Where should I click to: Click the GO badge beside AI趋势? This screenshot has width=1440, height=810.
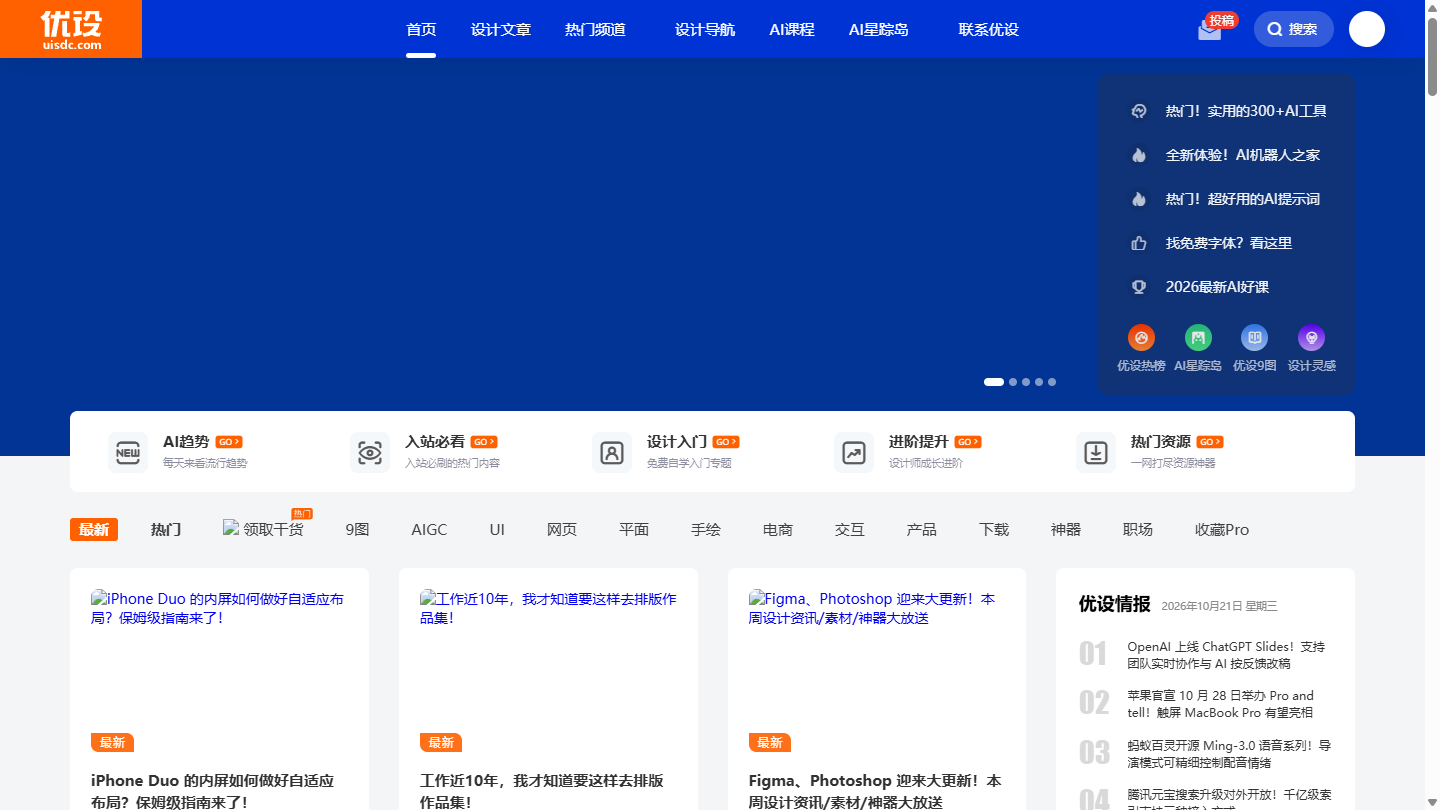tap(229, 442)
